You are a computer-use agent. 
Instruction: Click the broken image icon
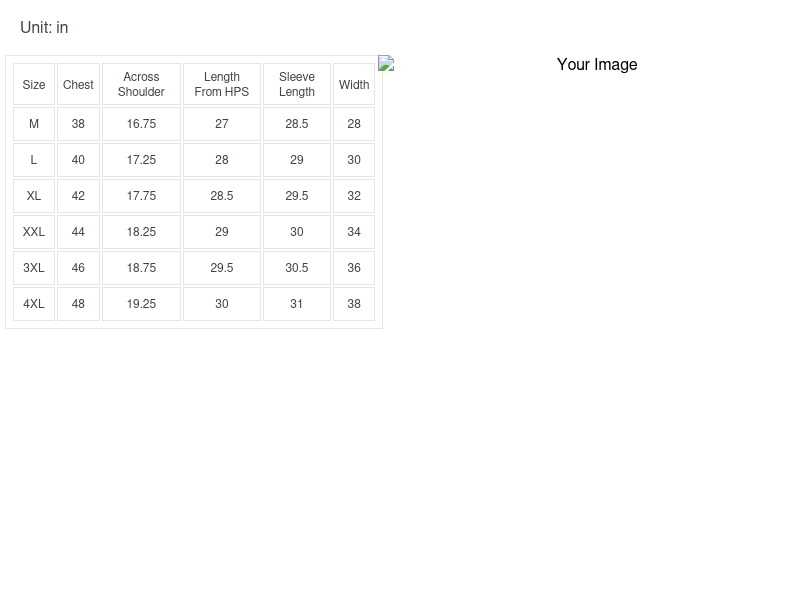tap(386, 64)
